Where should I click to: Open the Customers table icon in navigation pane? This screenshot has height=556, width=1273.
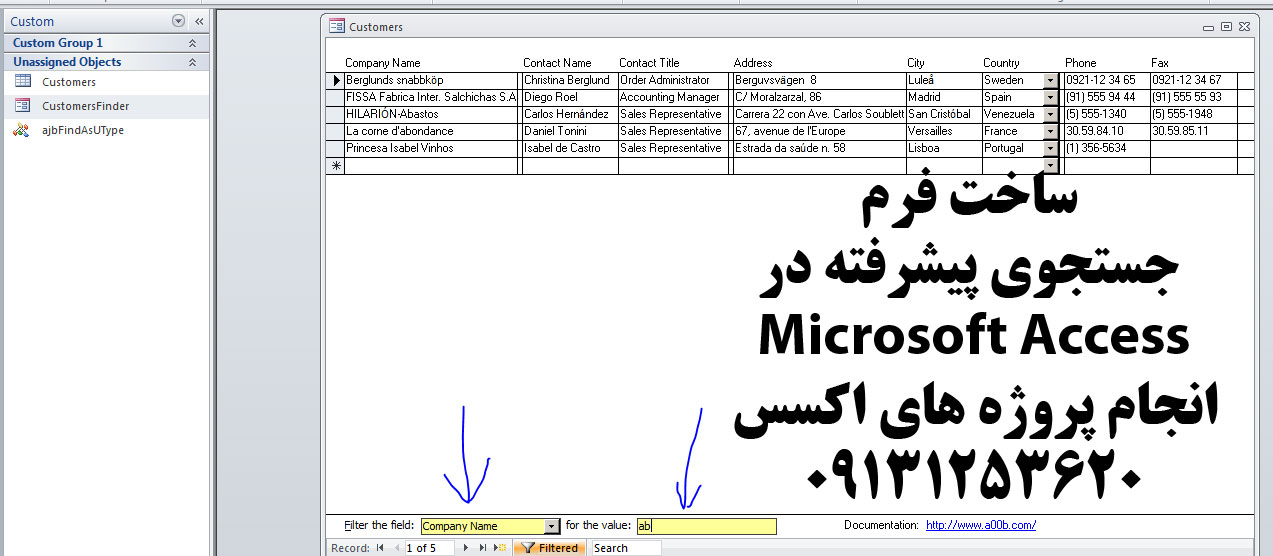tap(23, 82)
